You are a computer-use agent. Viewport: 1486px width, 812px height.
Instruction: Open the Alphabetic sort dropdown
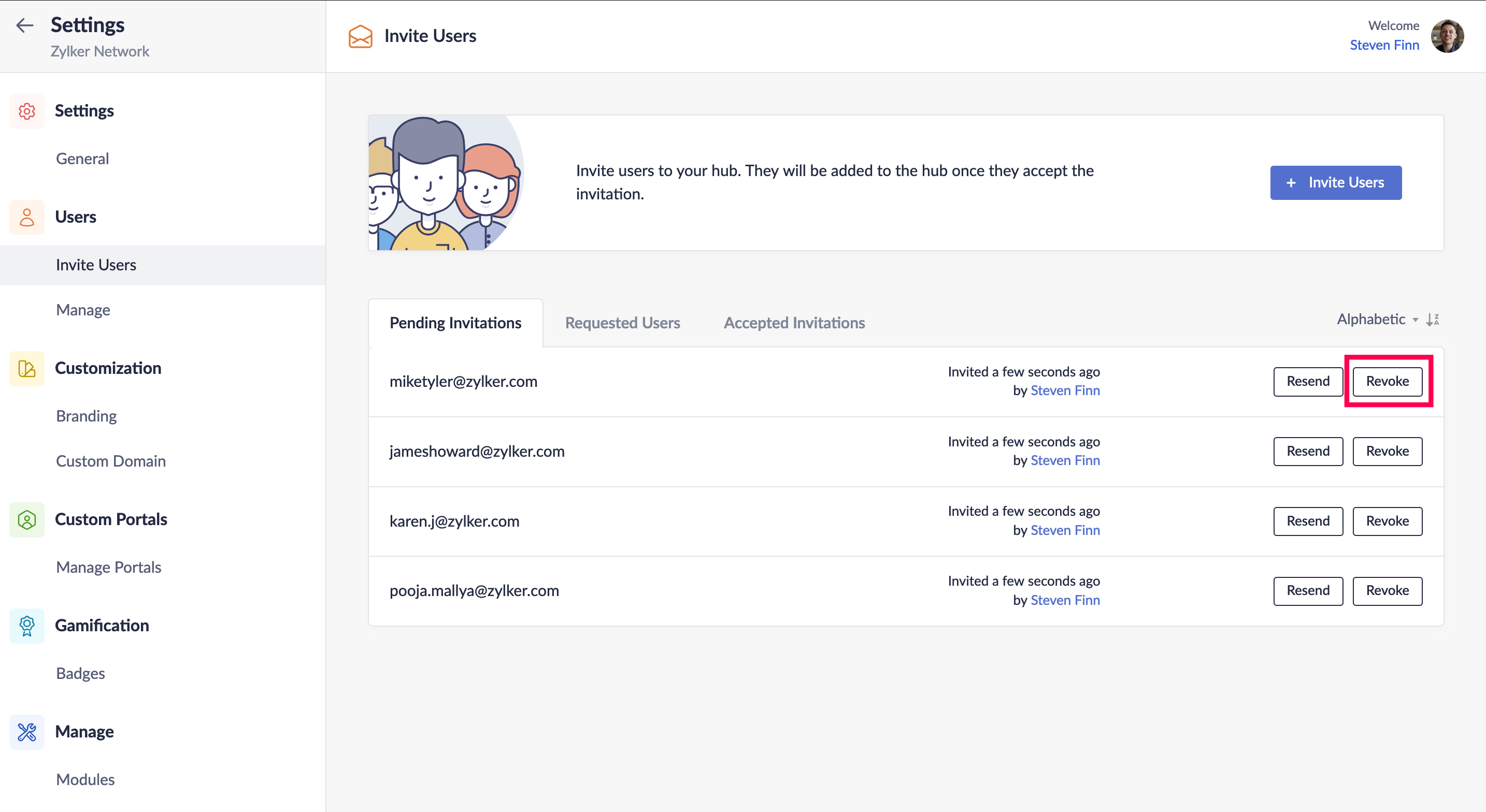[1376, 320]
